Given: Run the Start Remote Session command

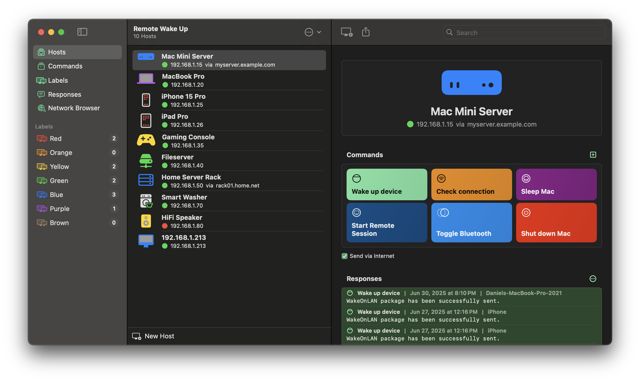Looking at the screenshot, I should click(x=387, y=222).
